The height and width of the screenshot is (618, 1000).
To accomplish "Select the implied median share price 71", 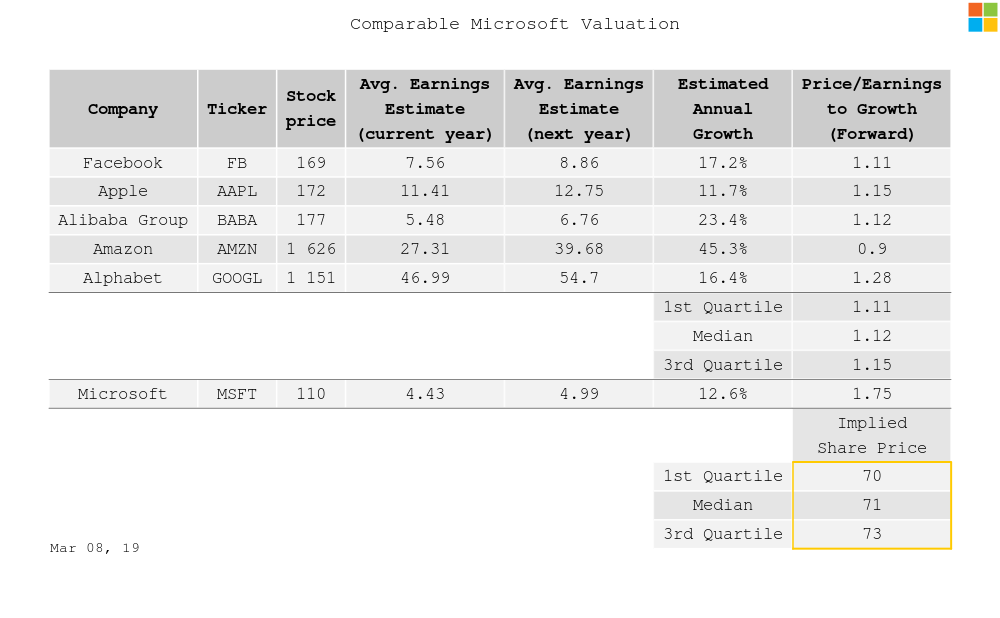I will coord(872,505).
